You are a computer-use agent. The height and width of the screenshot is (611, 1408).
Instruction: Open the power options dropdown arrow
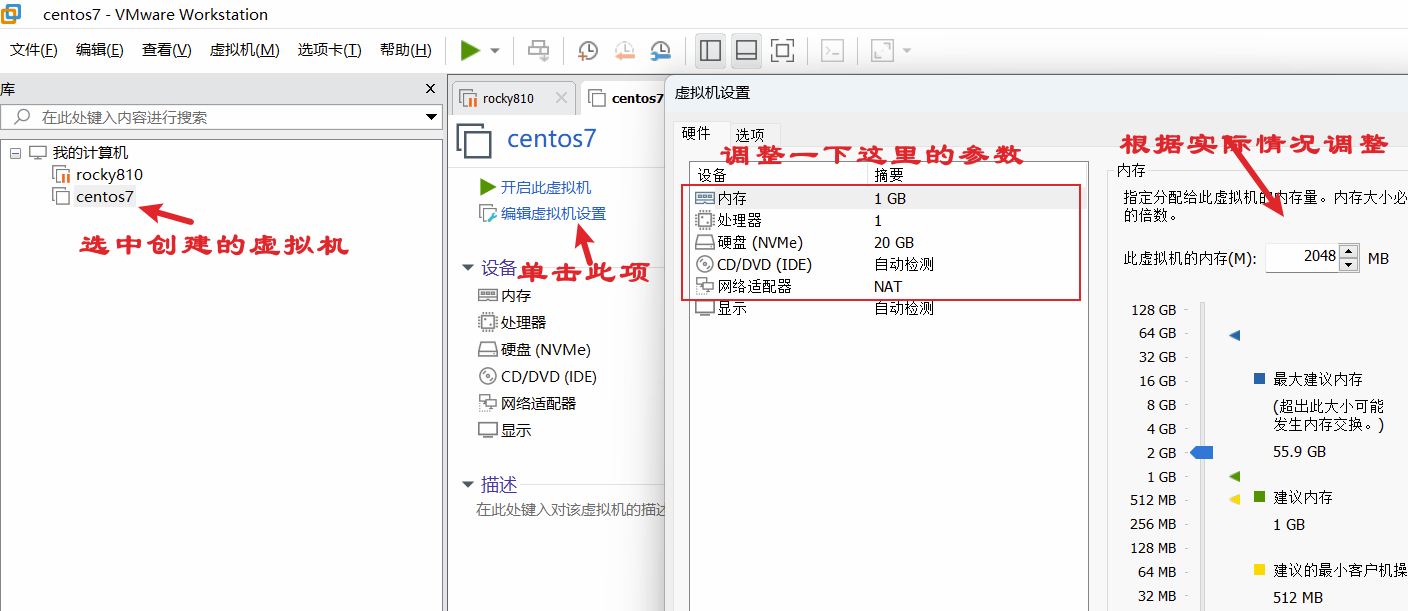coord(494,51)
